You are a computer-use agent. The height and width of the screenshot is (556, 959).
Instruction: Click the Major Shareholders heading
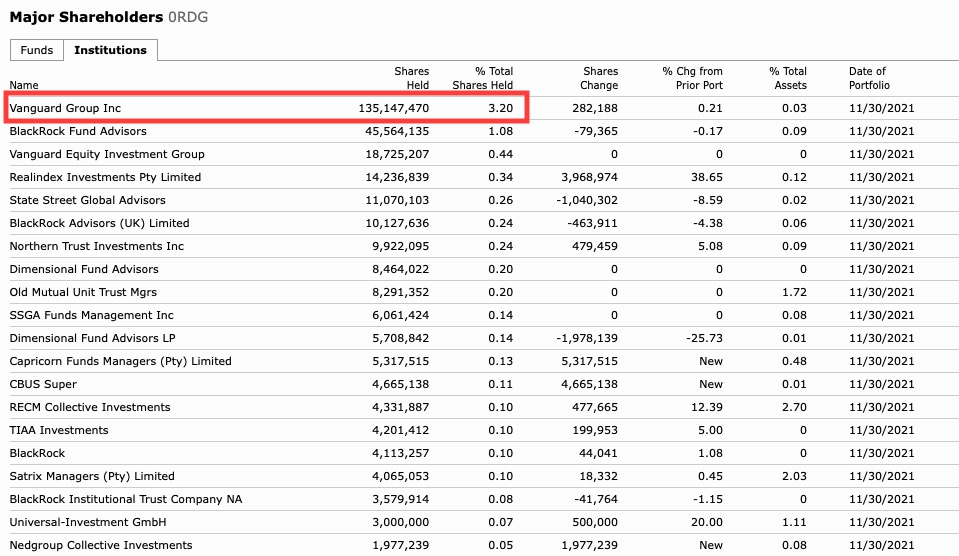pyautogui.click(x=86, y=17)
